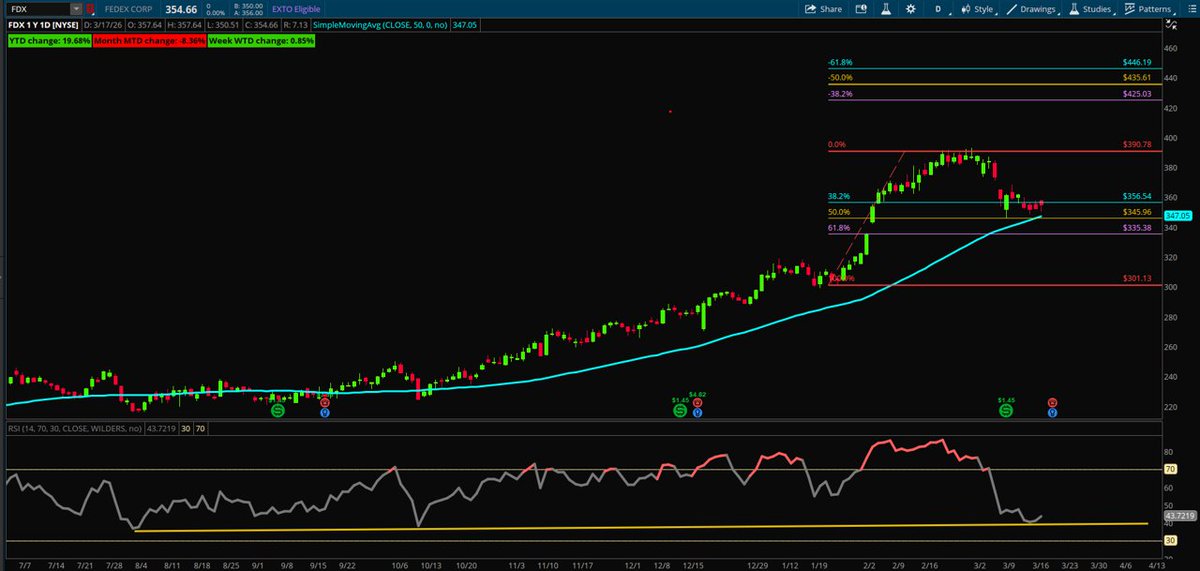Click the D: 3/17/26 date value
This screenshot has height=571, width=1200.
[101, 25]
